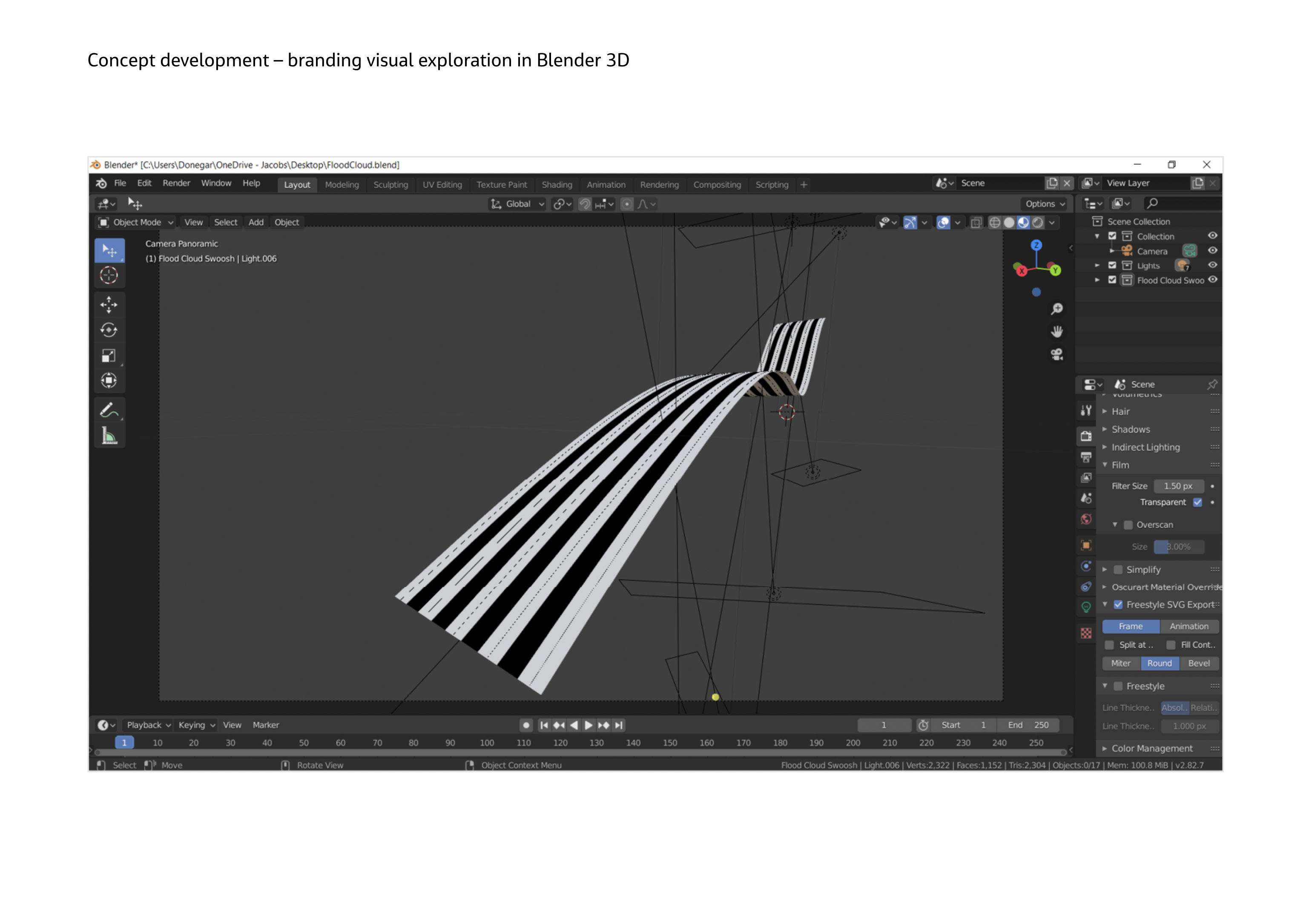
Task: Disable the Freestyle SVG Export checkbox
Action: (x=1119, y=604)
